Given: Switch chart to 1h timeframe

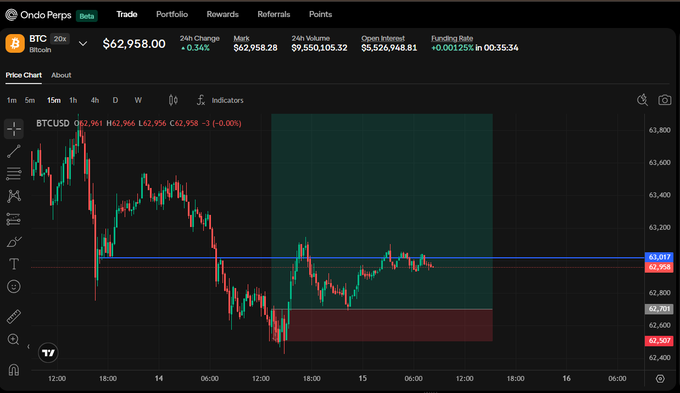Looking at the screenshot, I should [73, 100].
